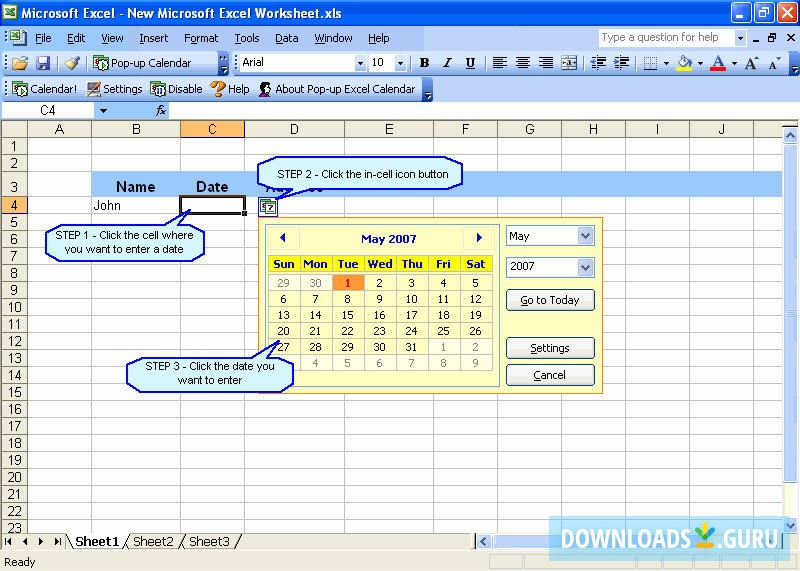Expand the font size 10 dropdown
The image size is (800, 571).
400,63
